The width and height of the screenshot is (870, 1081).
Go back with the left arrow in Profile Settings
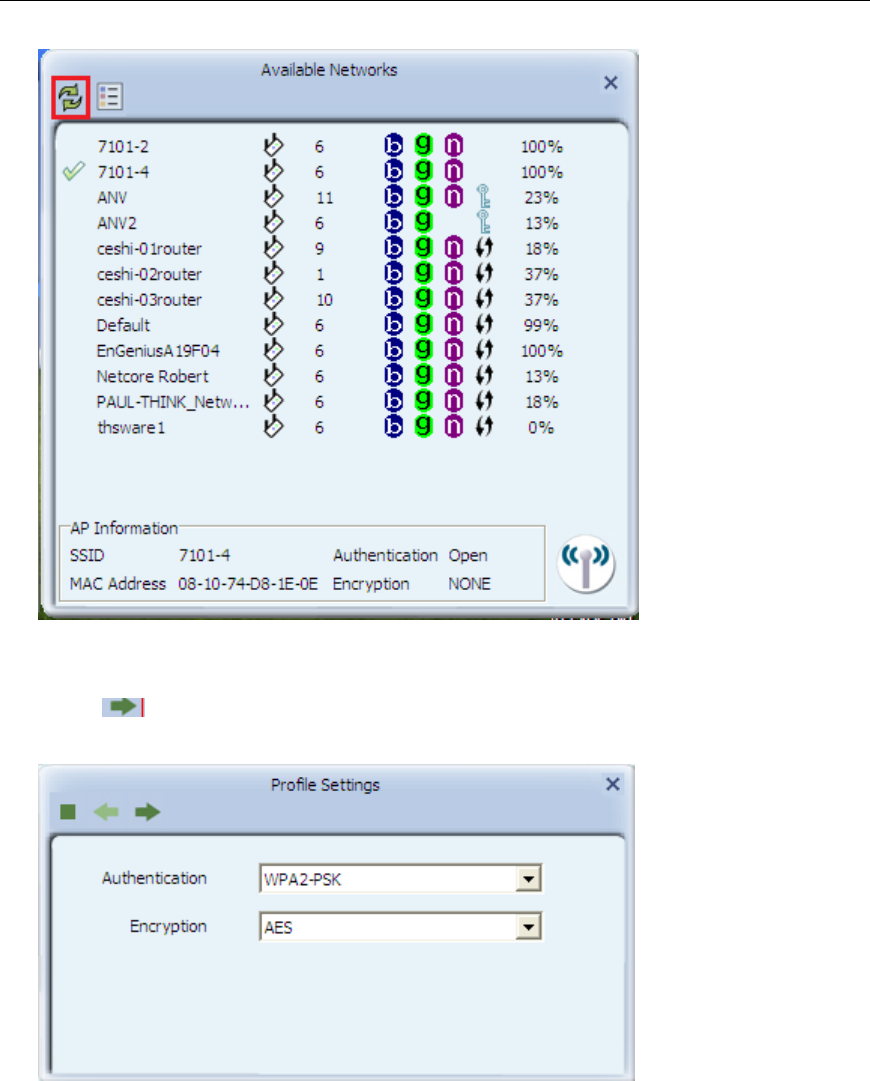(106, 812)
